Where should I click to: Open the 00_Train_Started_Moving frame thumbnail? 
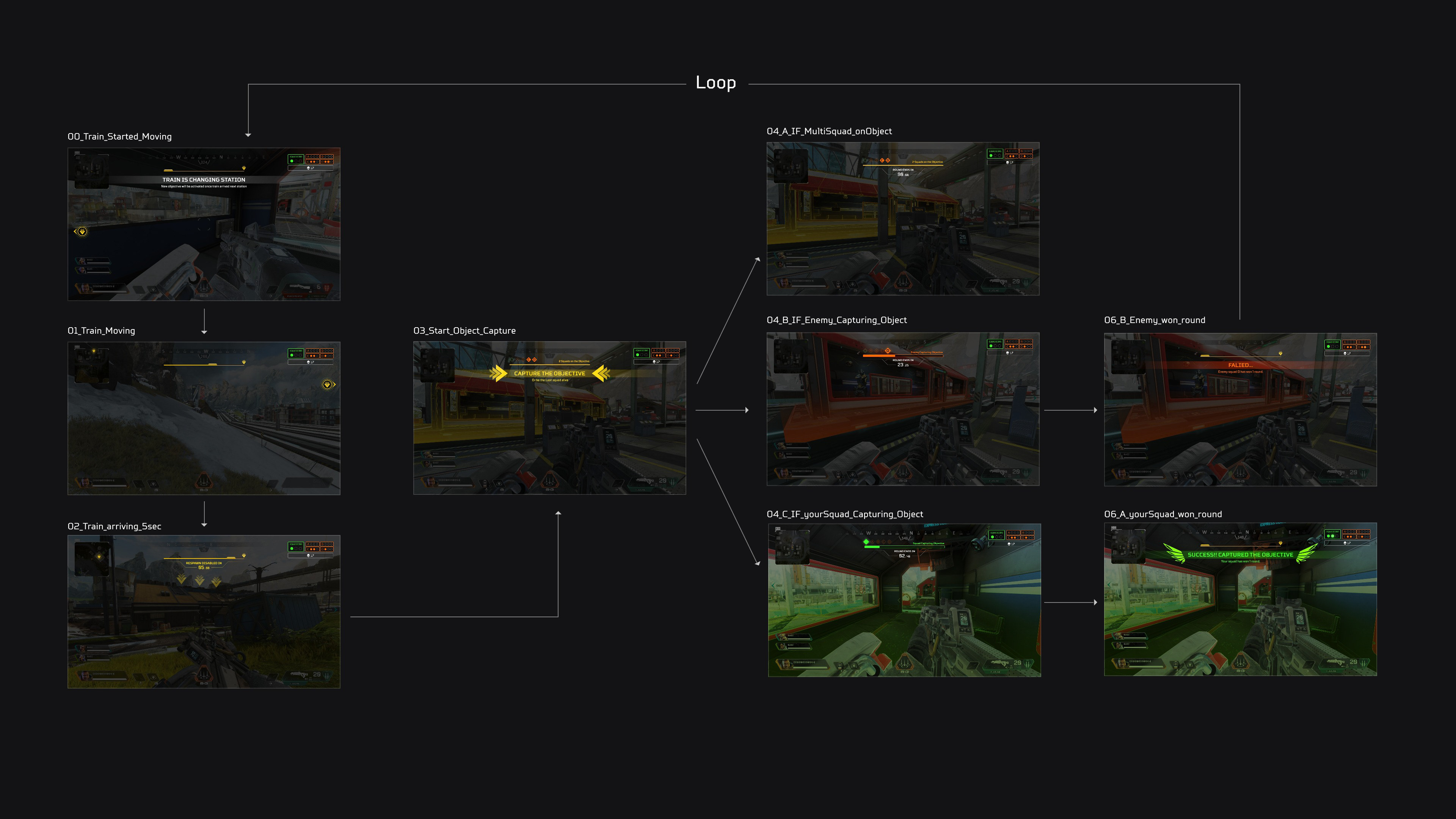coord(204,224)
